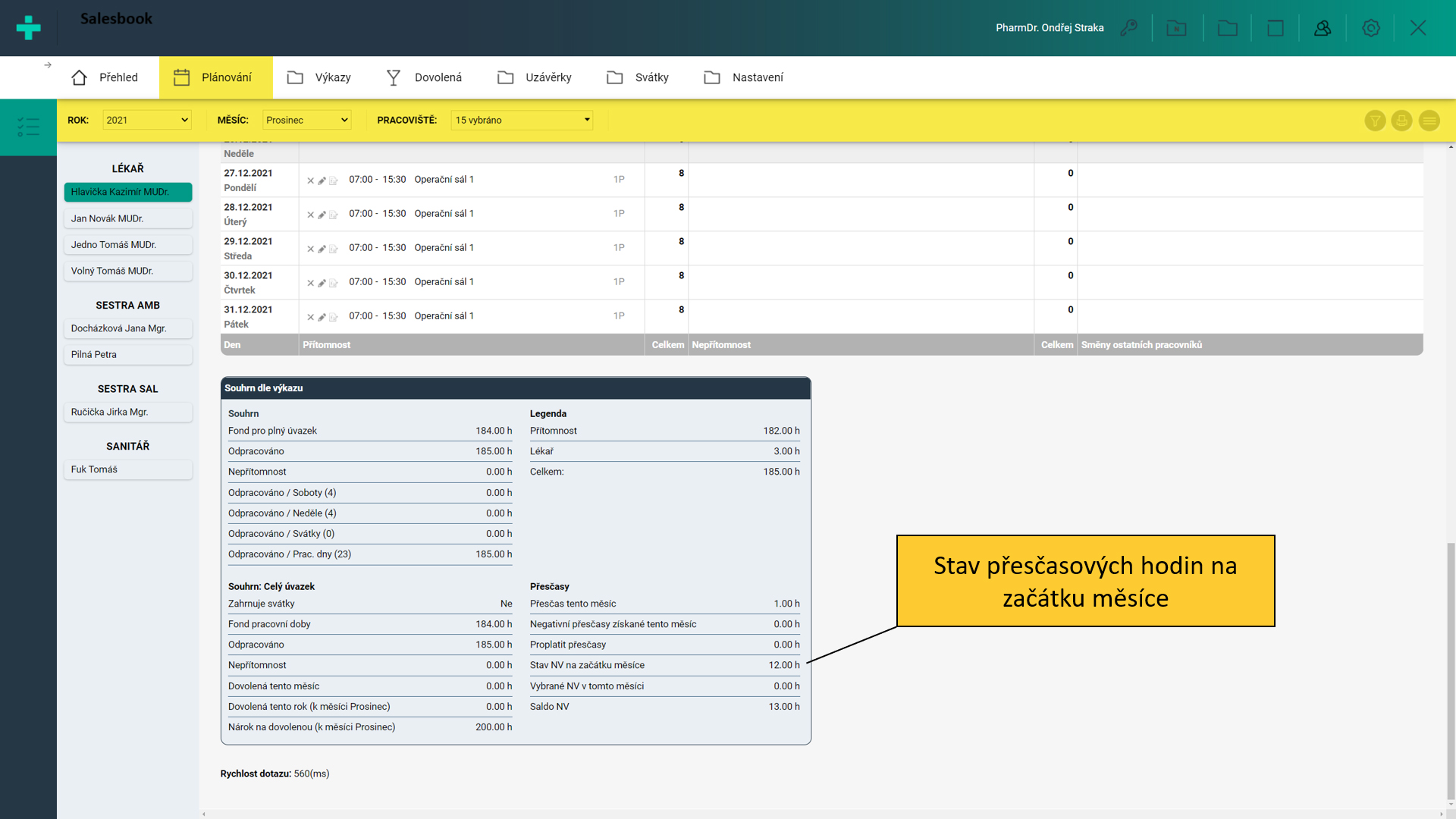Screen dimensions: 1456x819
Task: Edit the 27.12.2021 shift with the pencil icon
Action: click(322, 180)
